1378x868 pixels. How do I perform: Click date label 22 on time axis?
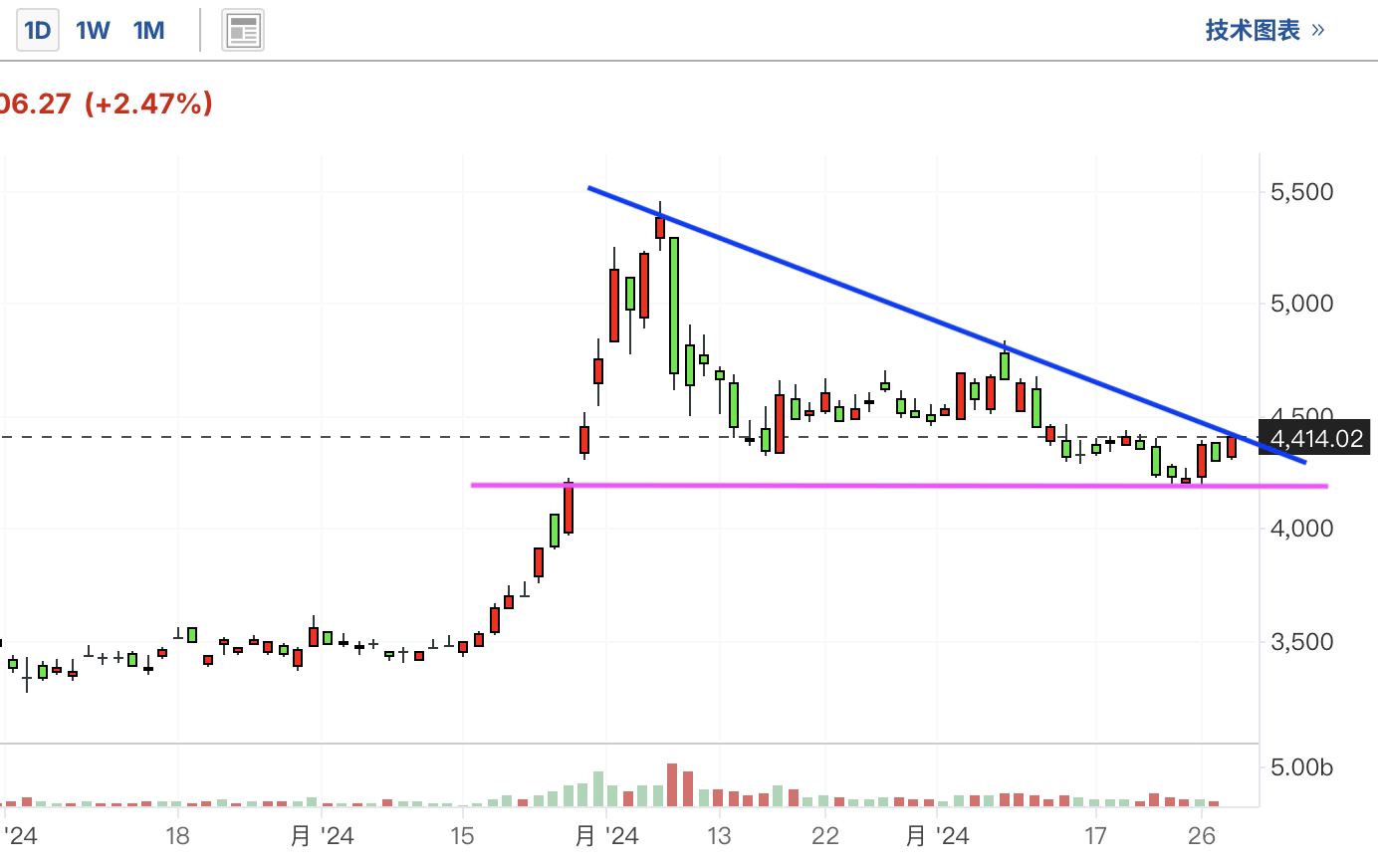[825, 835]
